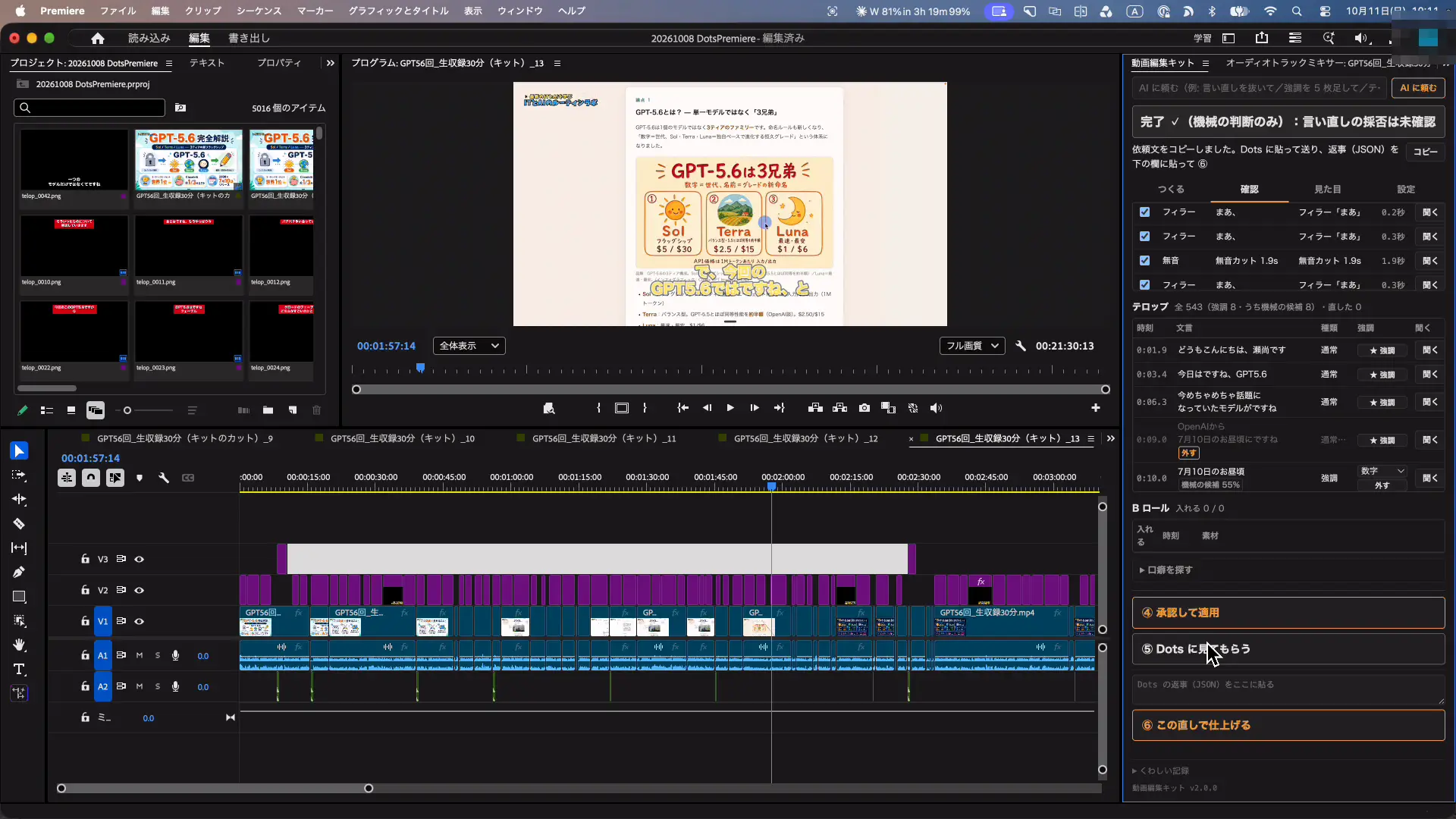The image size is (1456, 819).
Task: Click the コピー button
Action: (1426, 152)
